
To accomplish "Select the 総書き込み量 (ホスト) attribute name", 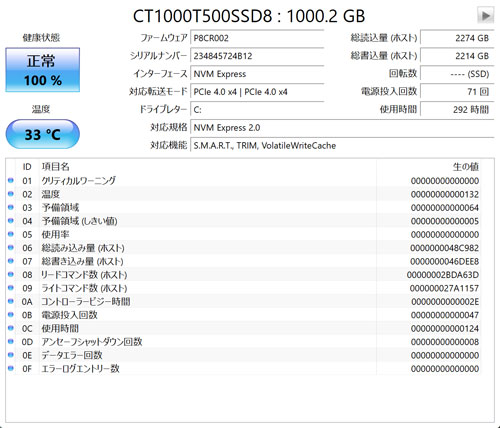I will coord(82,261).
